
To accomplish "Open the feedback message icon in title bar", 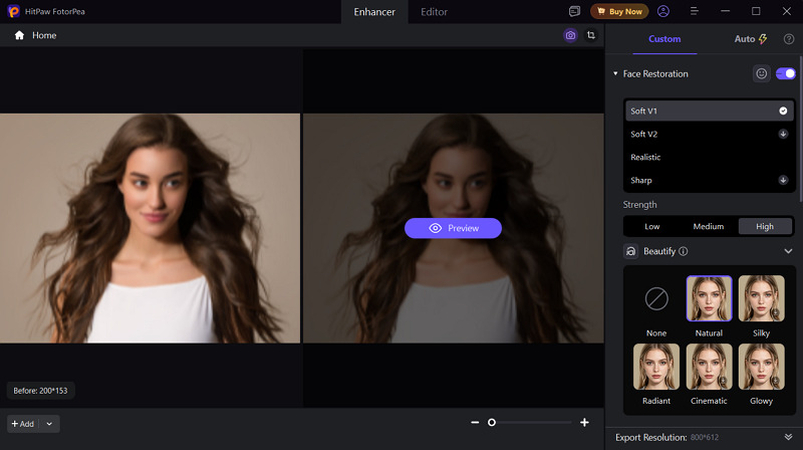I will pos(575,11).
